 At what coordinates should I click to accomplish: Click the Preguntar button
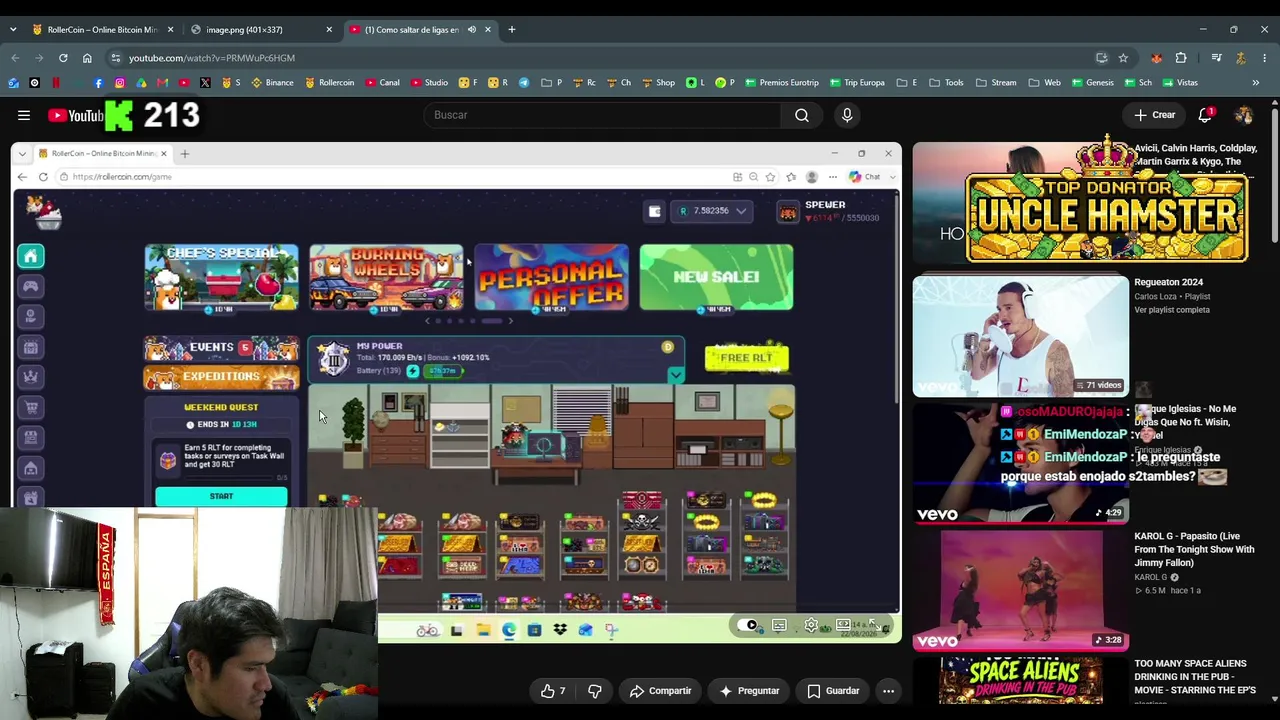pyautogui.click(x=750, y=691)
